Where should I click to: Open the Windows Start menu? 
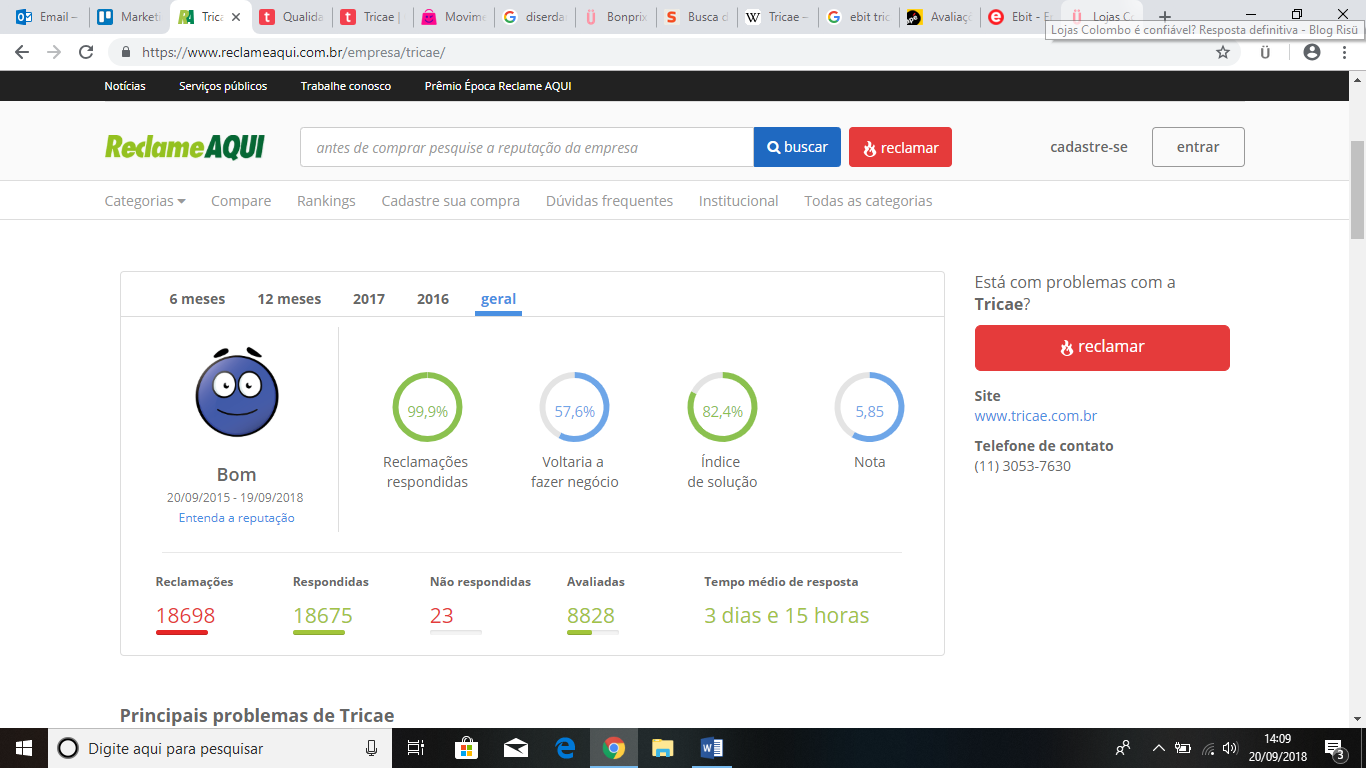click(x=24, y=748)
